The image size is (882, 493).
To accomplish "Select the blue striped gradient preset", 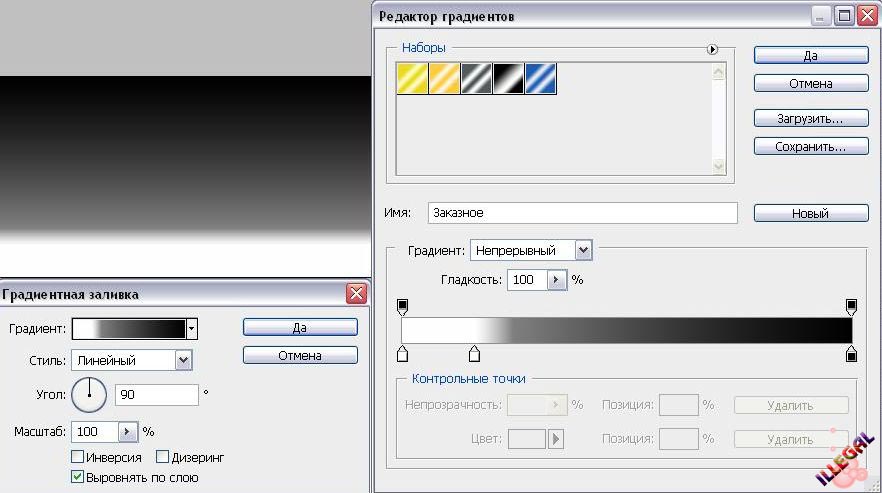I will click(541, 79).
